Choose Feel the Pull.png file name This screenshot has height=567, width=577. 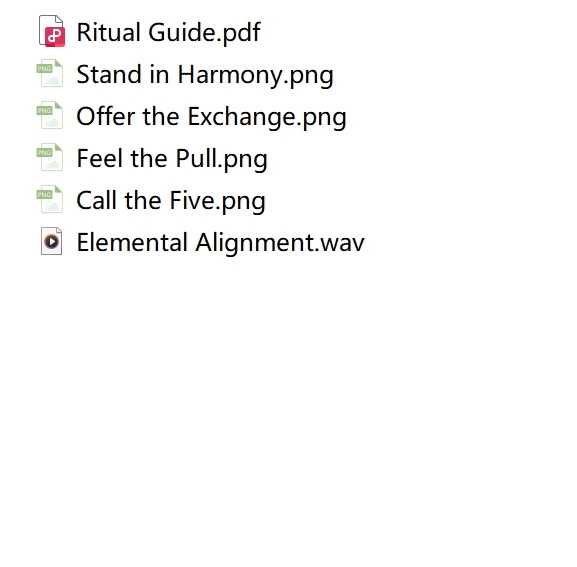[172, 159]
